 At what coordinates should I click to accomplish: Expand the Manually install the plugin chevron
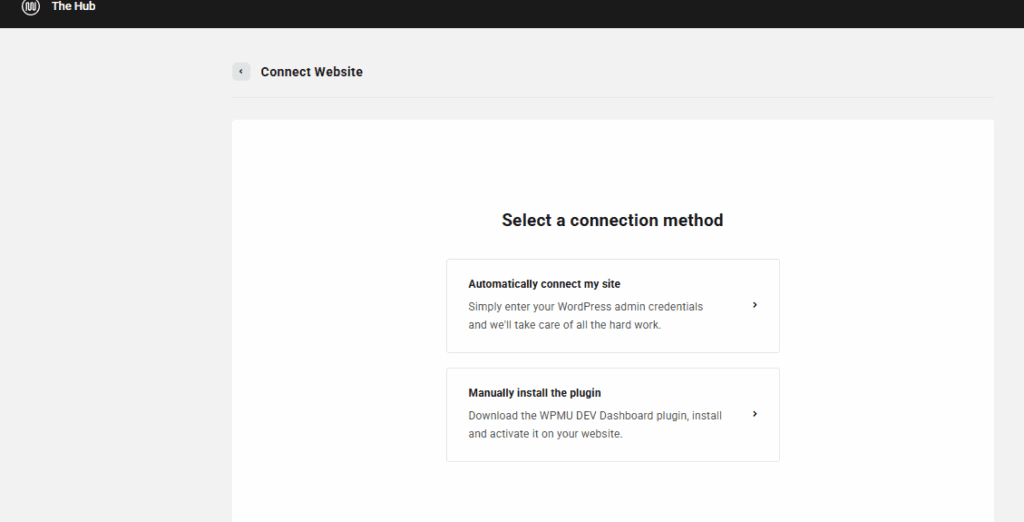coord(754,414)
